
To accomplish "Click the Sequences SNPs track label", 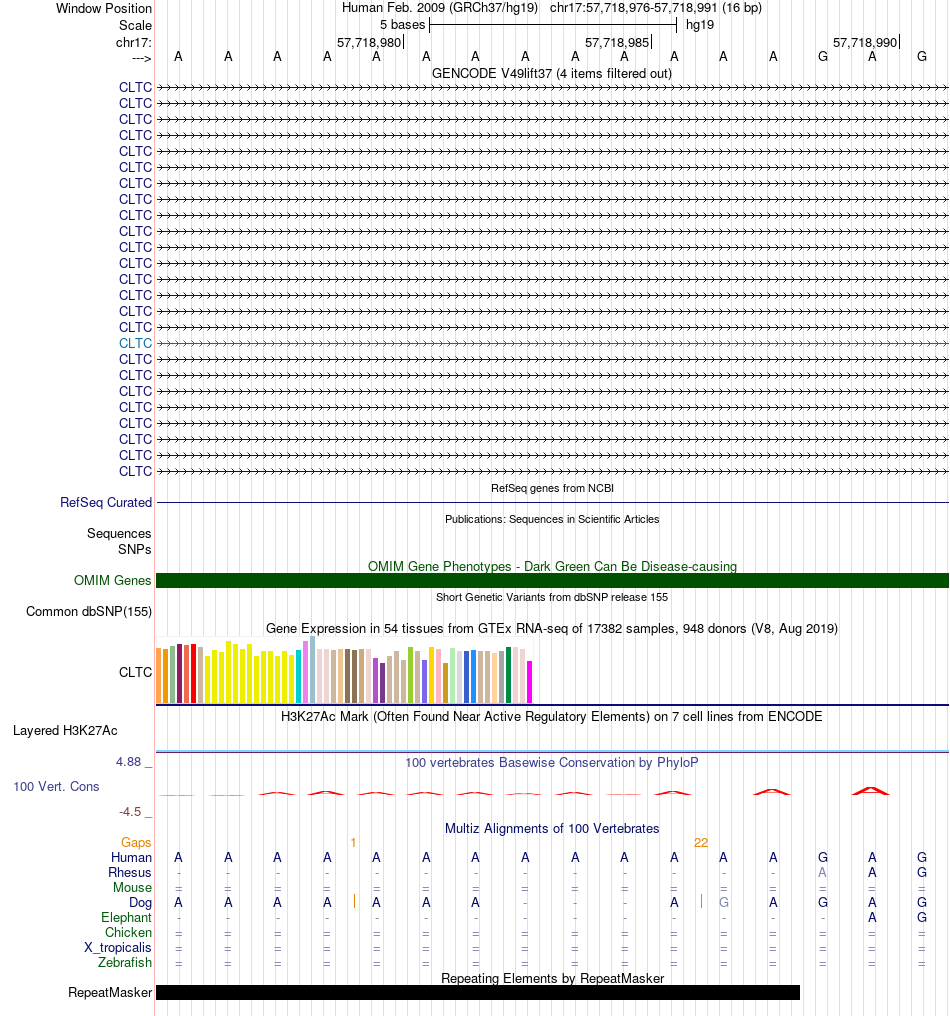I will tap(119, 541).
